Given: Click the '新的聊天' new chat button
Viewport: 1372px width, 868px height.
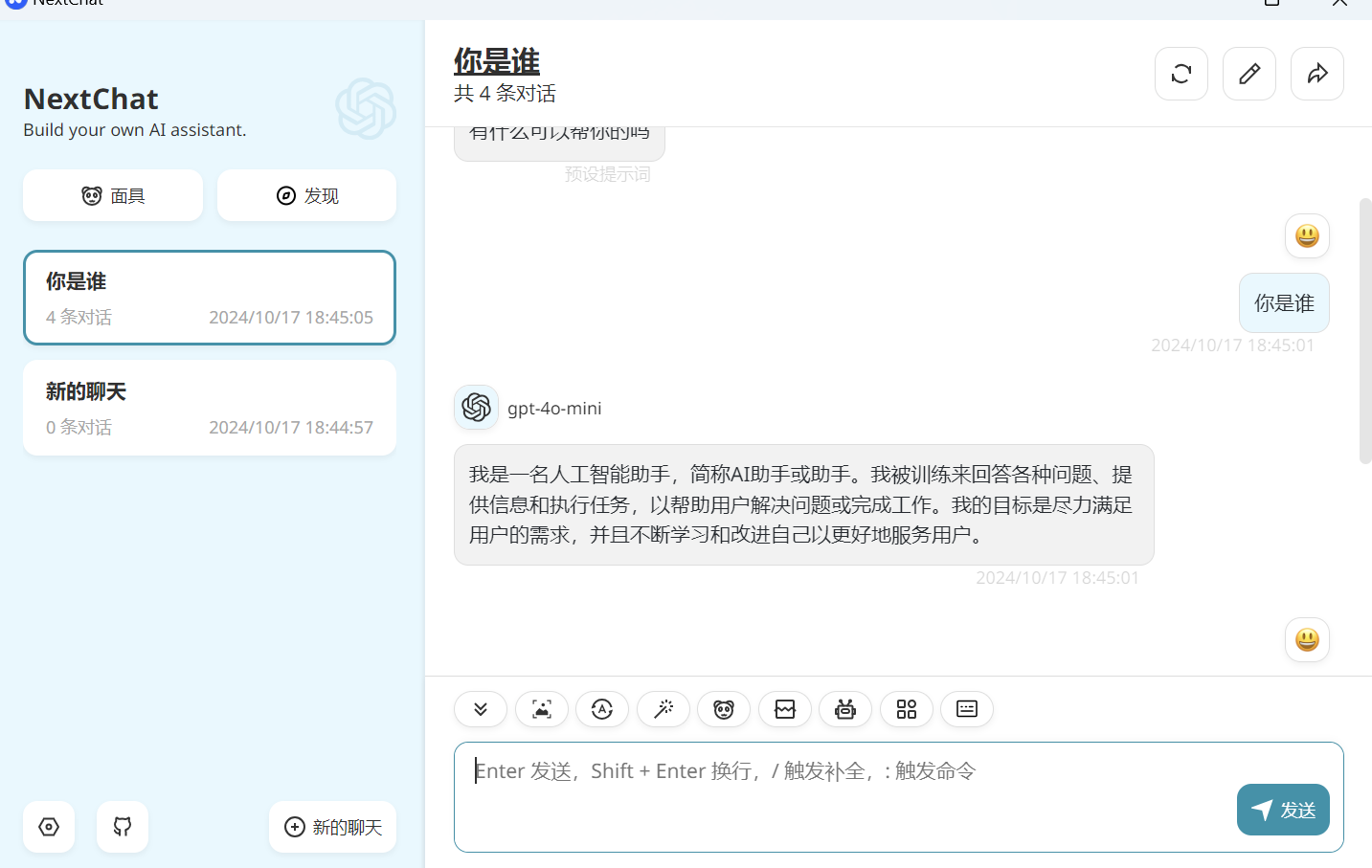Looking at the screenshot, I should 332,827.
